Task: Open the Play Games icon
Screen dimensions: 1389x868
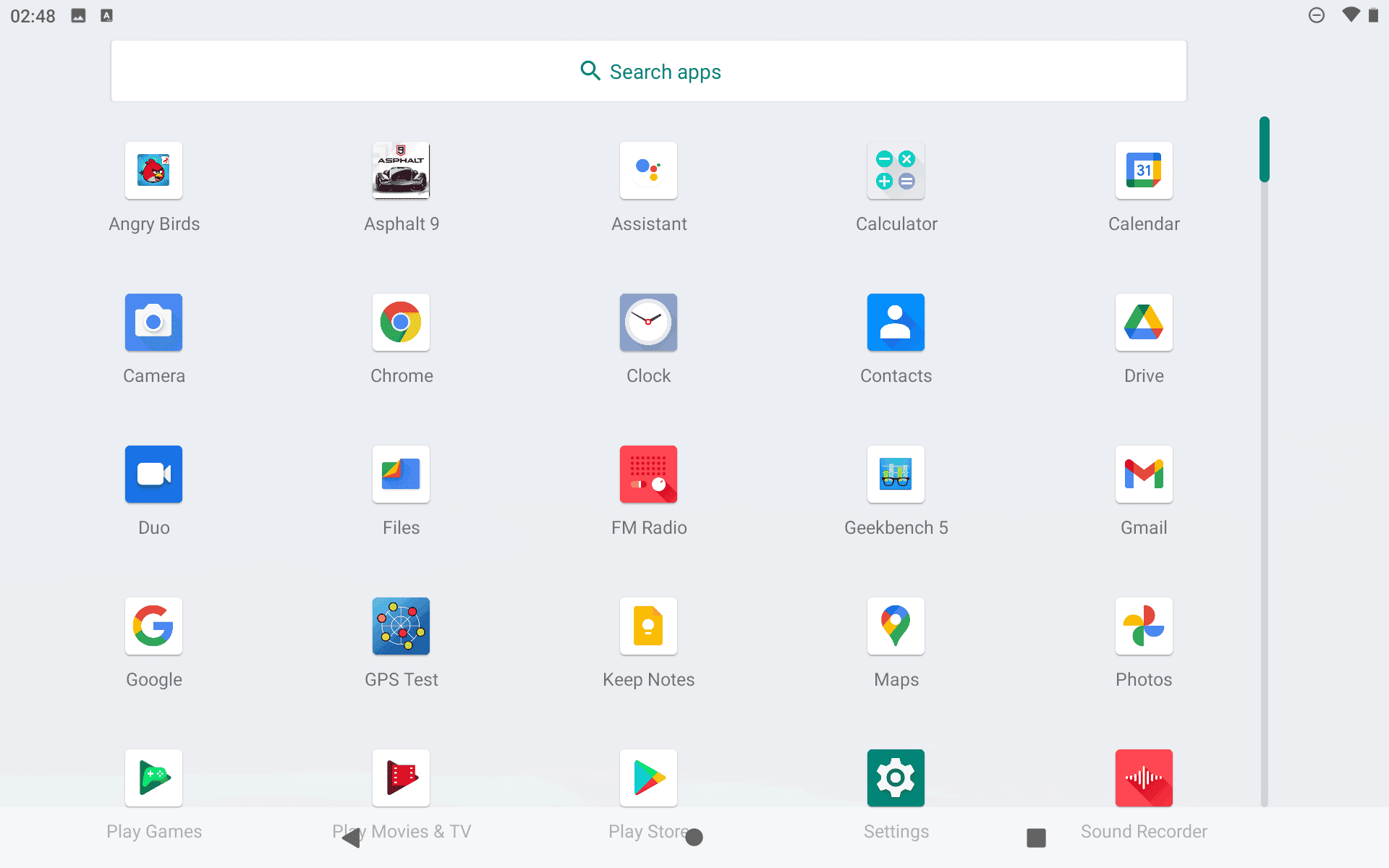Action: coord(153,778)
